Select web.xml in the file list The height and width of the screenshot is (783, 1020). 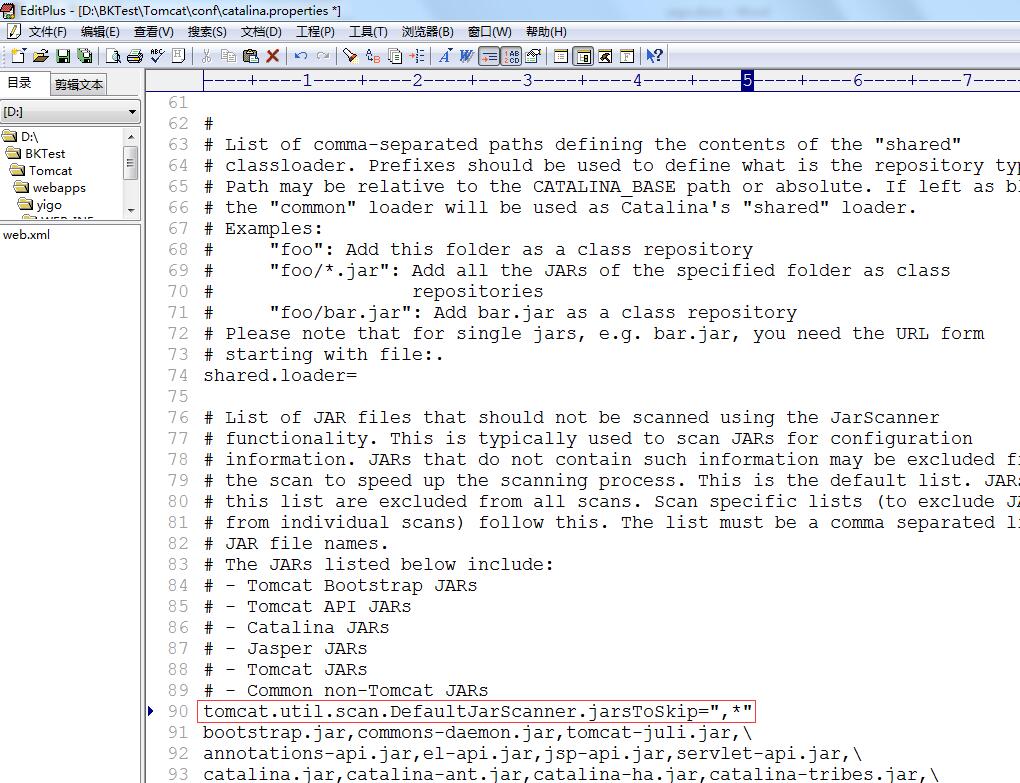pyautogui.click(x=26, y=235)
